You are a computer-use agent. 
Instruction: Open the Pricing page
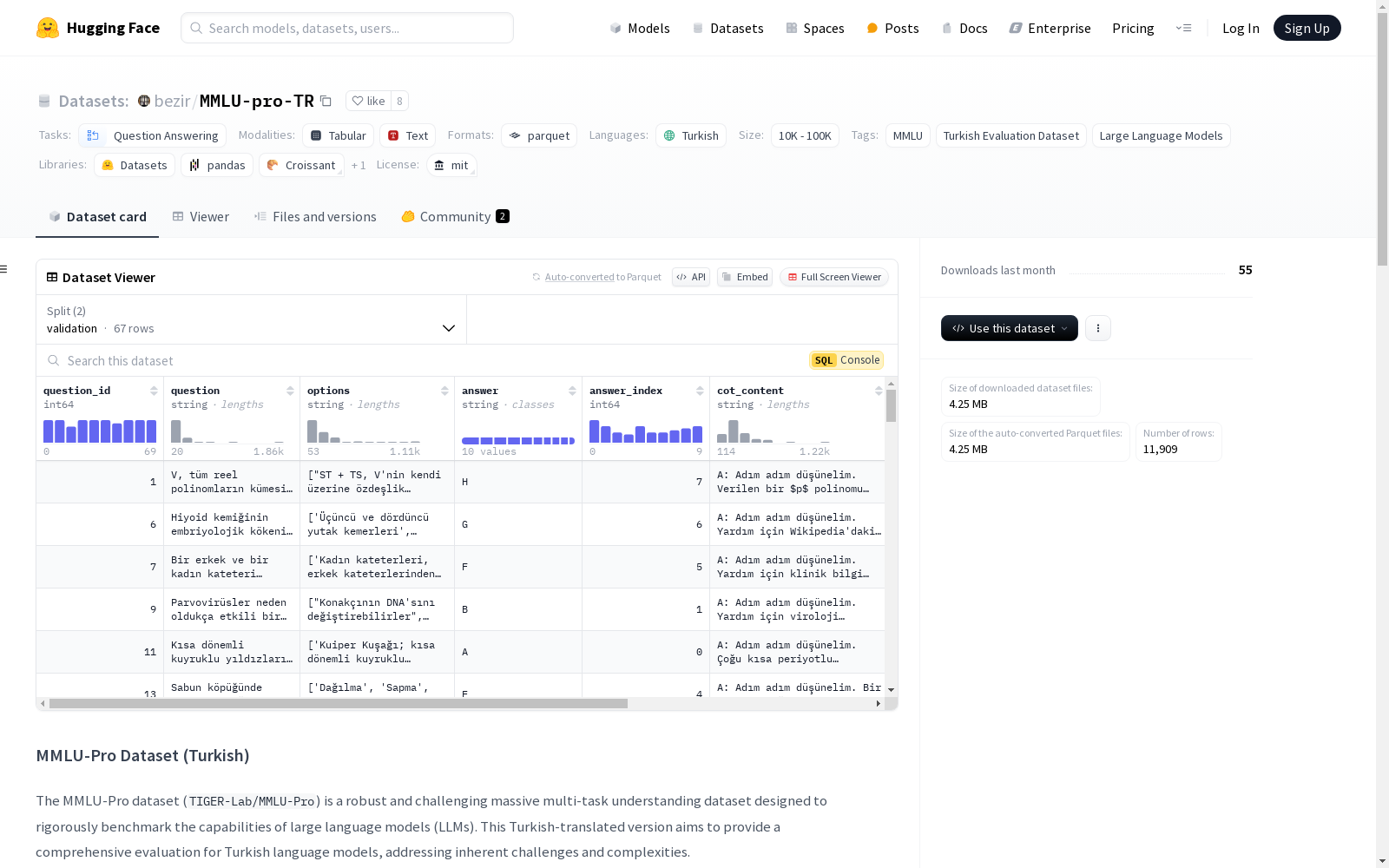[1133, 28]
